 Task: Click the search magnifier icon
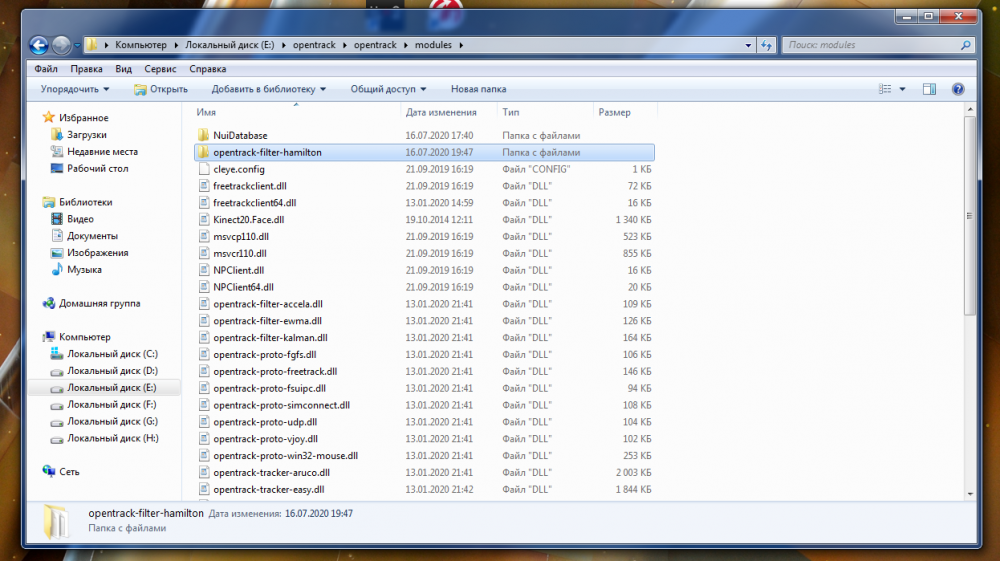point(966,45)
